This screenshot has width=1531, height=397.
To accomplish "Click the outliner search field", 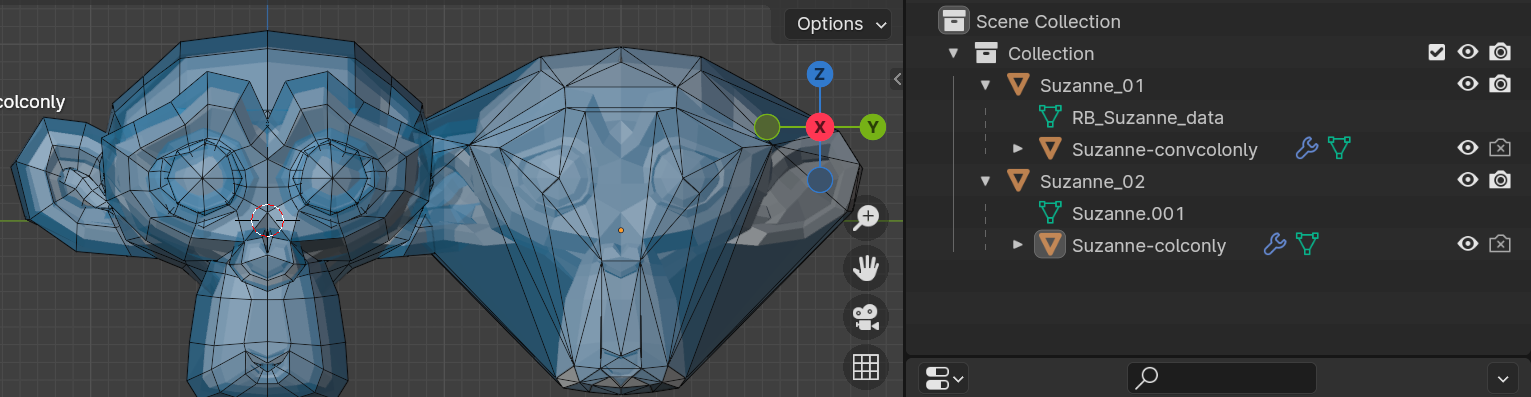I will (1222, 378).
